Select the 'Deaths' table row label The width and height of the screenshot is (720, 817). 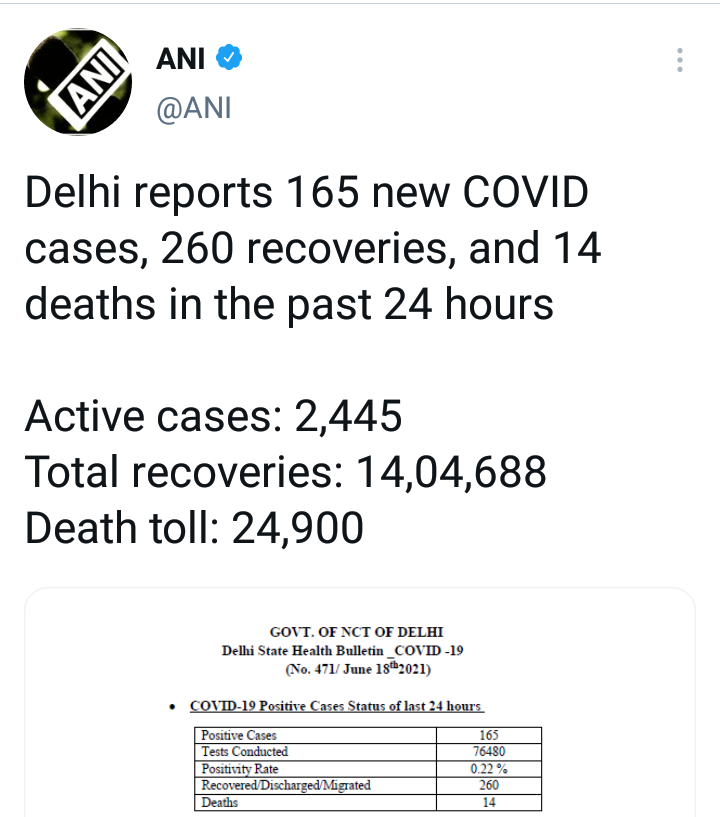pyautogui.click(x=220, y=802)
